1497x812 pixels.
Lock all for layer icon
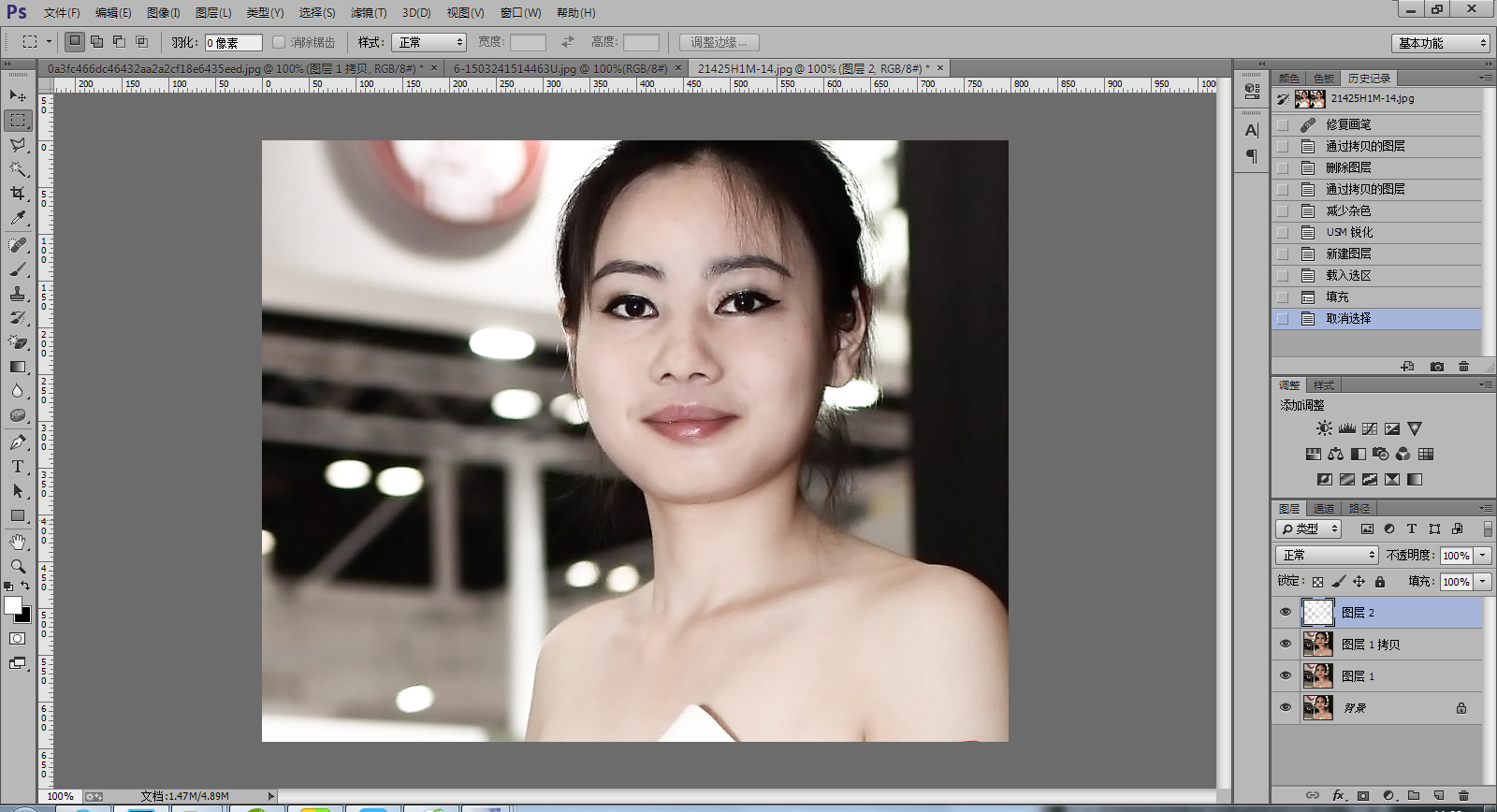click(x=1380, y=582)
